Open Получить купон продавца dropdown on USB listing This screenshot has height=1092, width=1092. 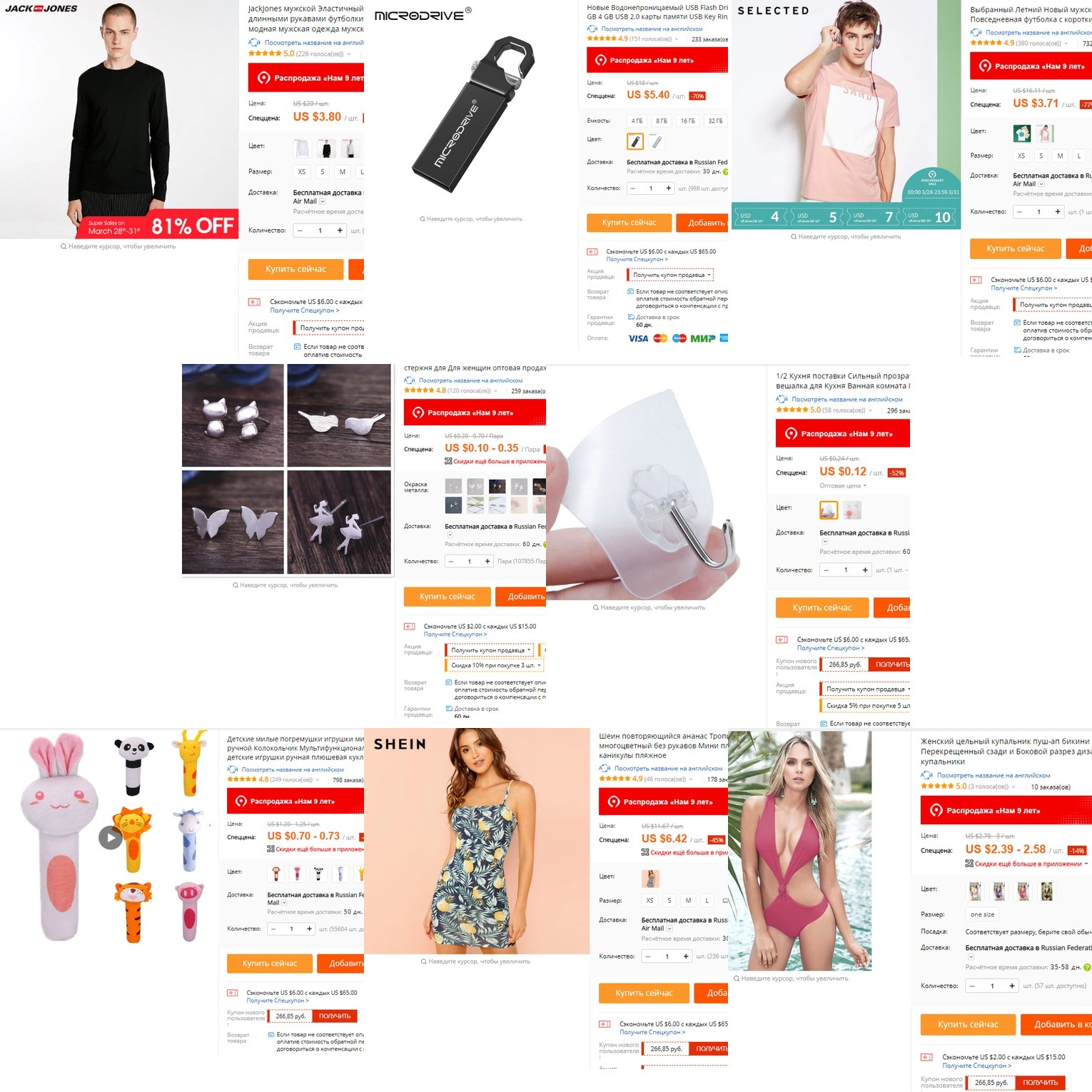669,275
